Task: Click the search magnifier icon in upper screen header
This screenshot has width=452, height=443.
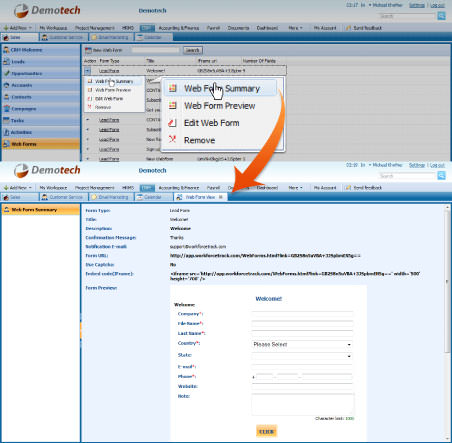Action: pos(441,16)
